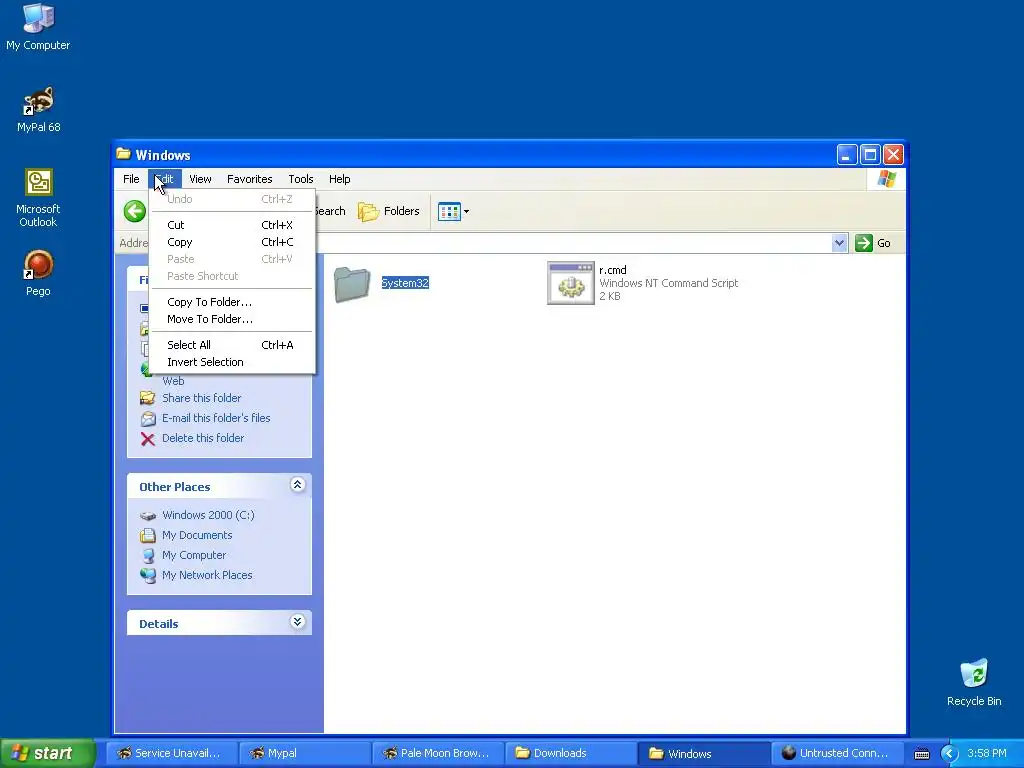
Task: Click the green Back arrow button
Action: 135,211
